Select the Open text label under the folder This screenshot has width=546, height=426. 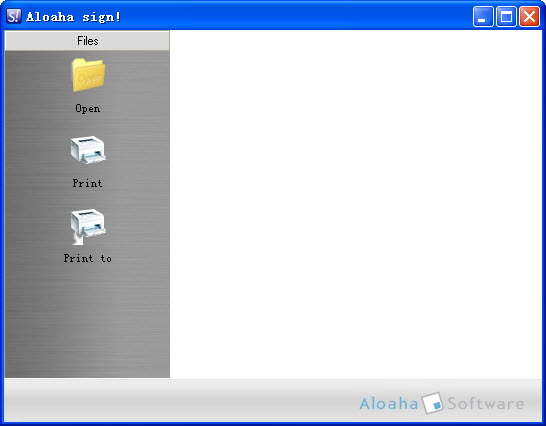(88, 109)
